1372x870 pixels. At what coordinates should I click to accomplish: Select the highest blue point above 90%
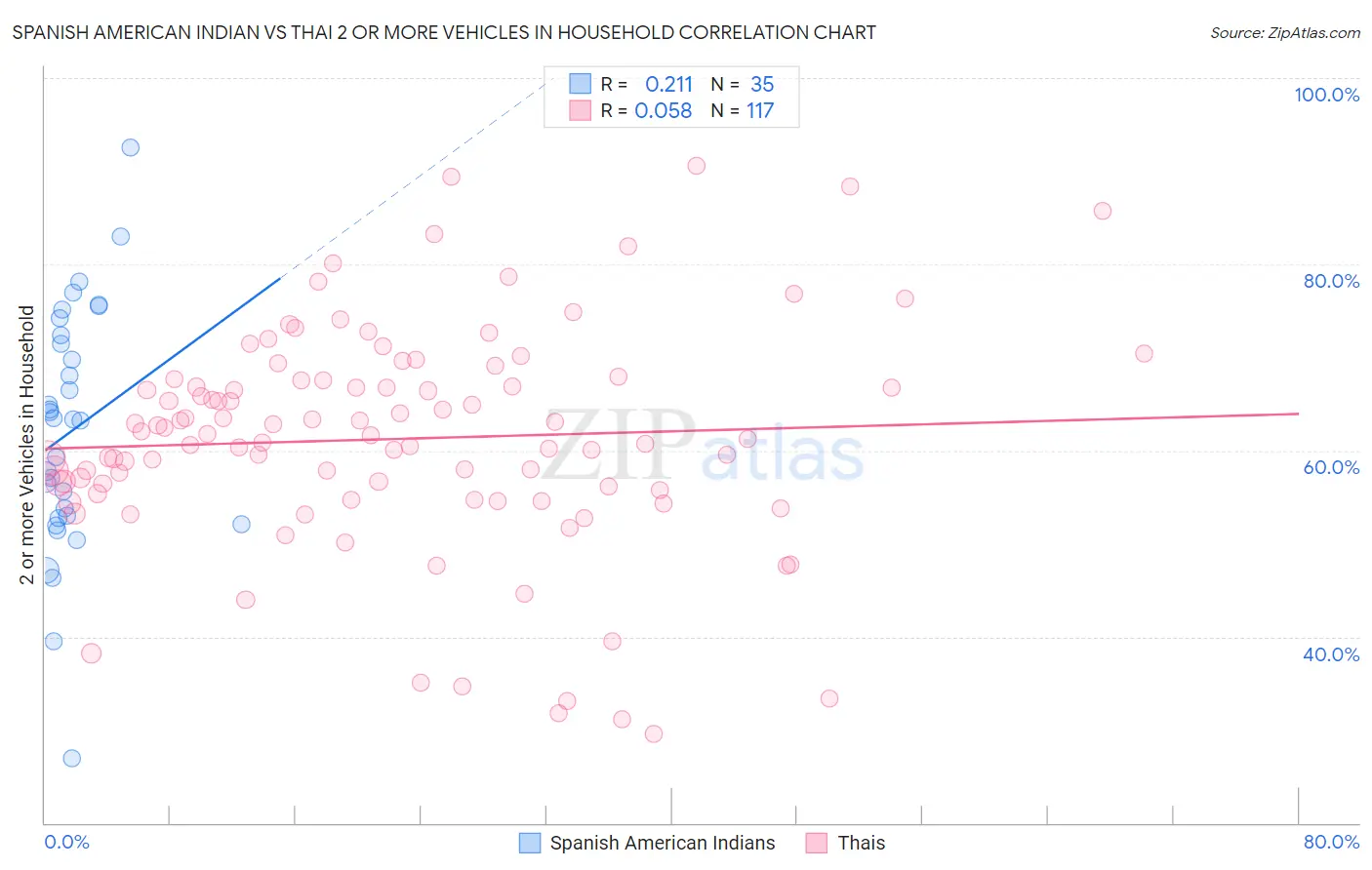[130, 147]
